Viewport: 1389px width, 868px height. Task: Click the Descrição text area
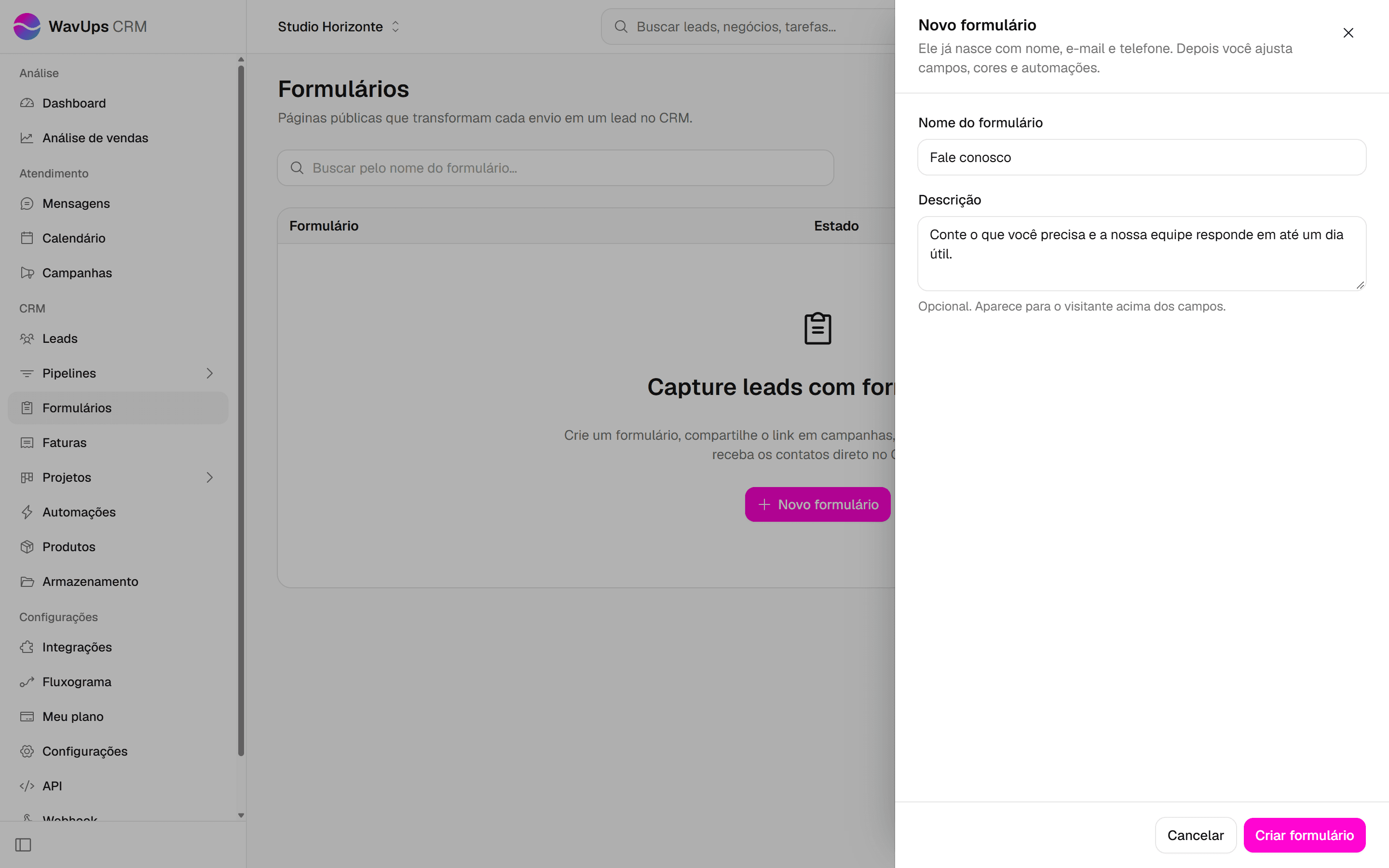tap(1142, 254)
